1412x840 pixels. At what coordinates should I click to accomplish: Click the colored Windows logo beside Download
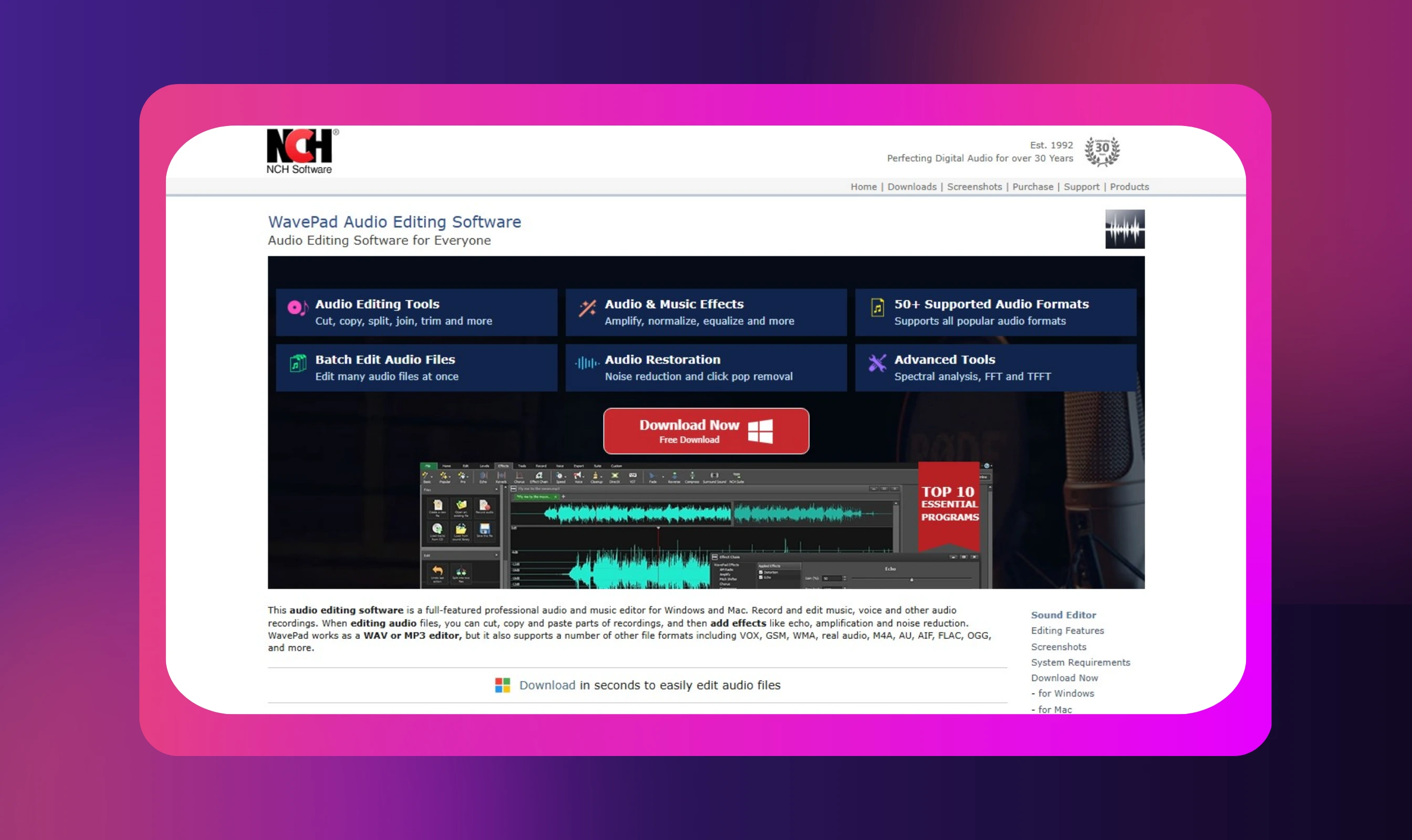click(502, 685)
